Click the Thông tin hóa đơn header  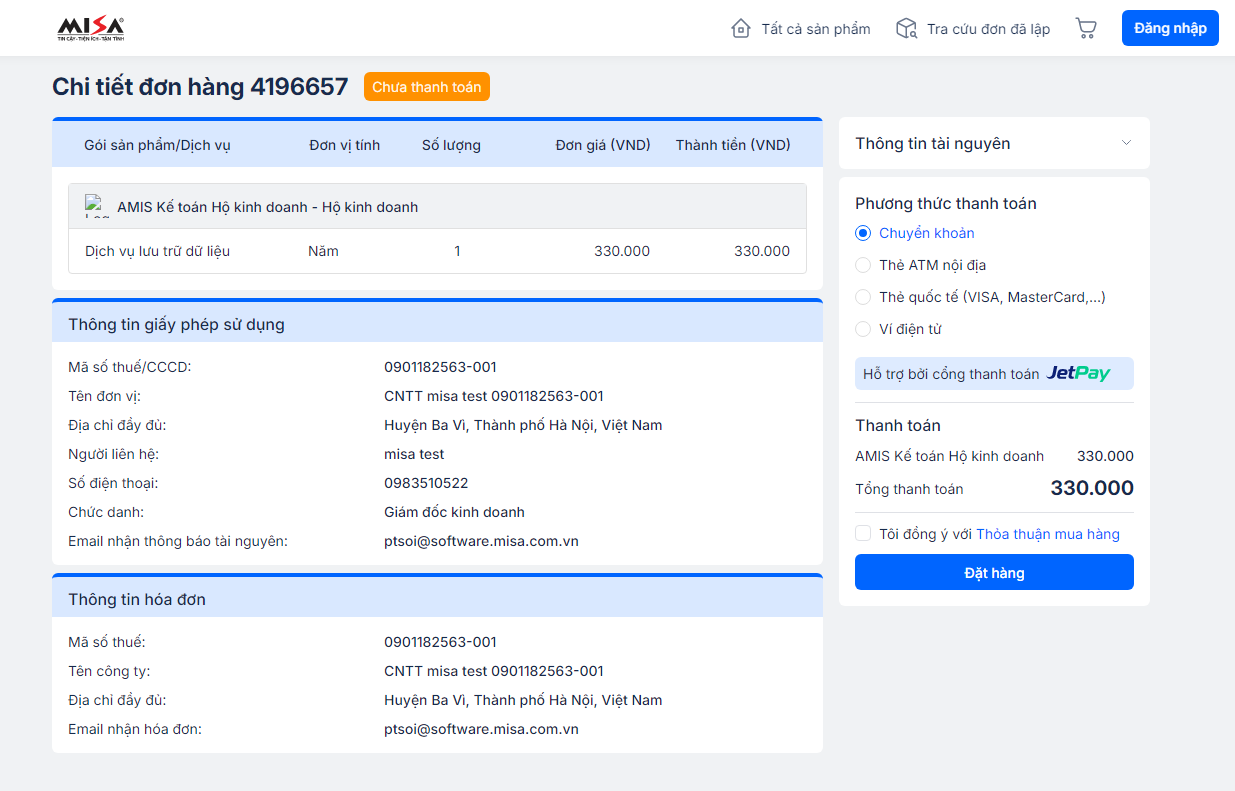tap(437, 599)
